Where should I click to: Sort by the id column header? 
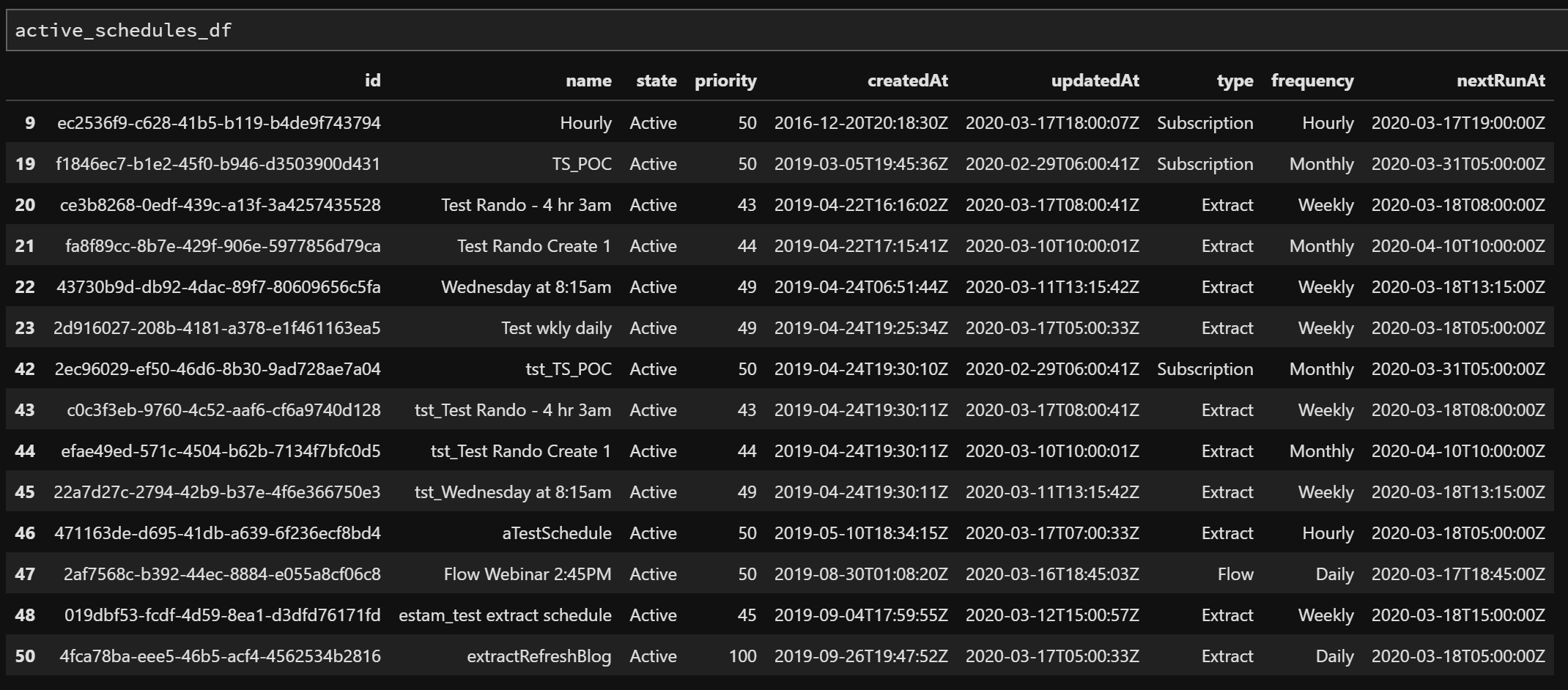tap(372, 81)
